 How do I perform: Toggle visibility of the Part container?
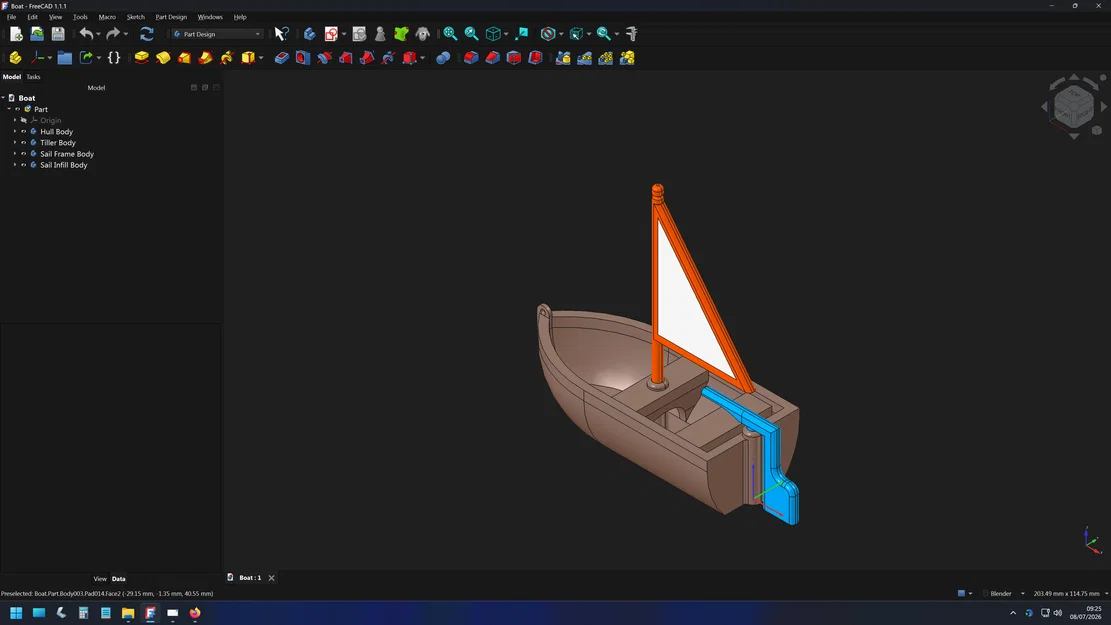[18, 109]
